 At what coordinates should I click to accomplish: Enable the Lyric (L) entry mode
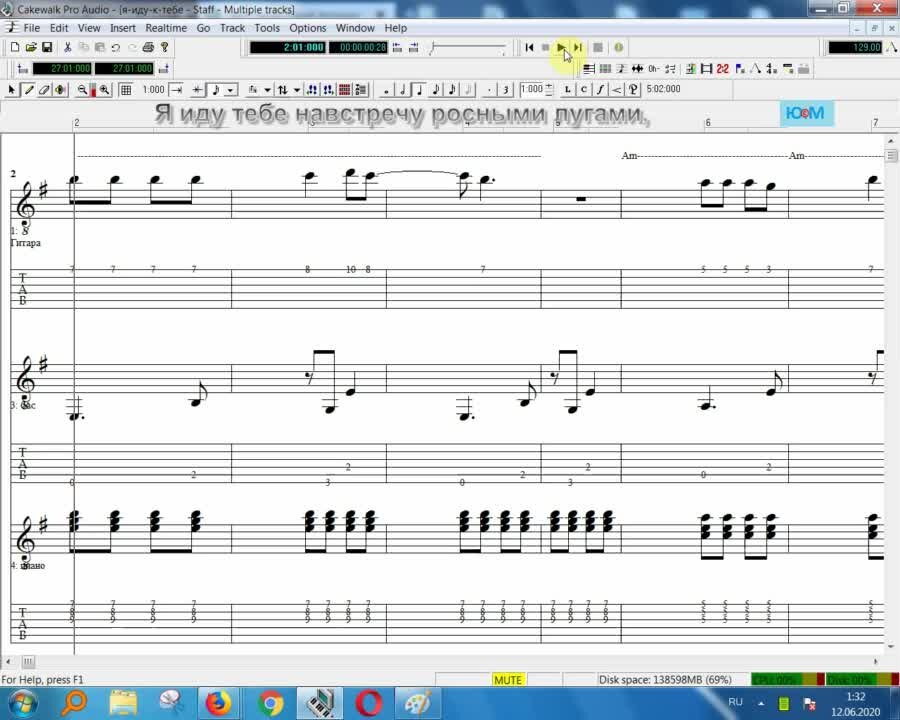(x=567, y=90)
